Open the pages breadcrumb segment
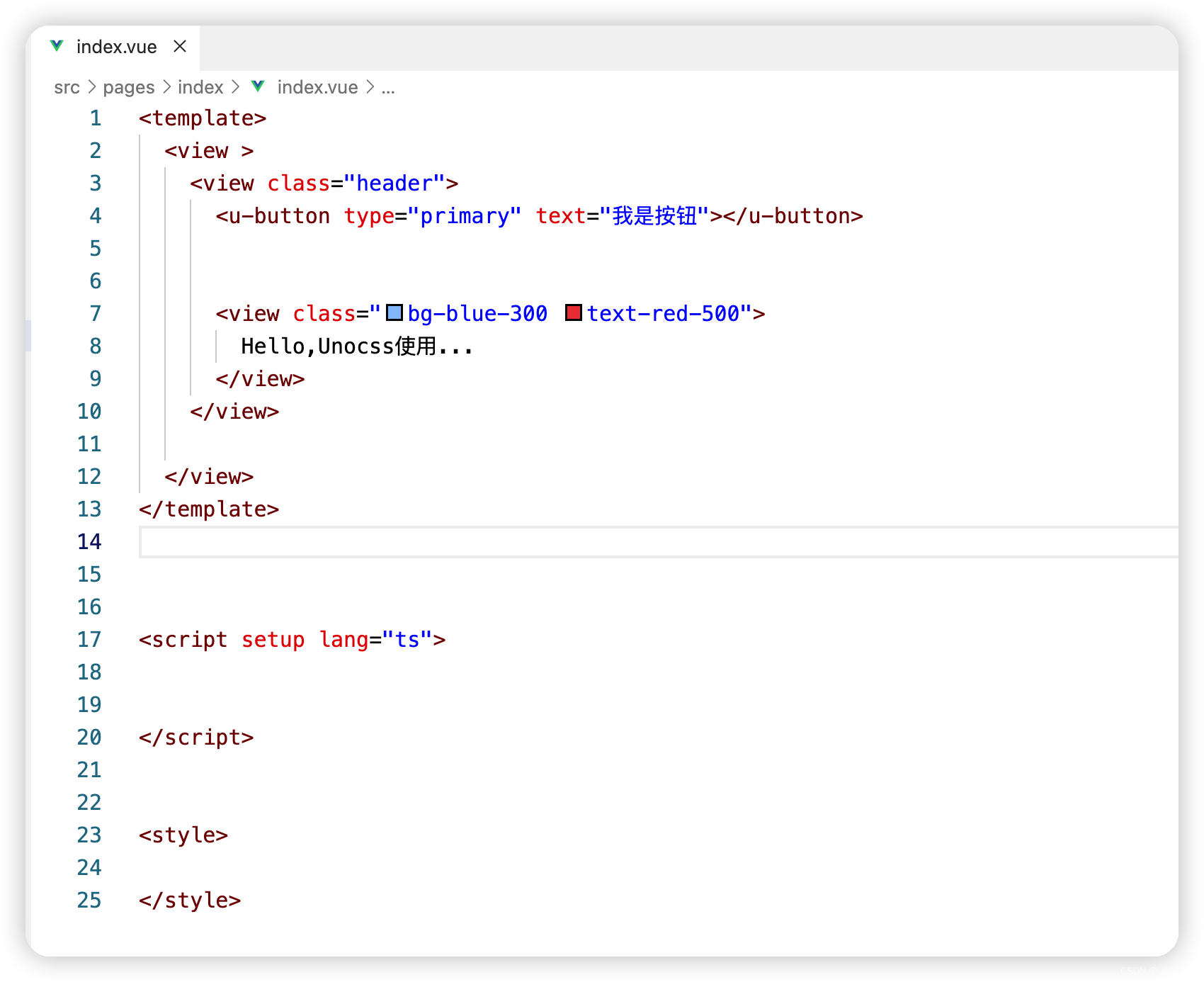 pos(128,87)
